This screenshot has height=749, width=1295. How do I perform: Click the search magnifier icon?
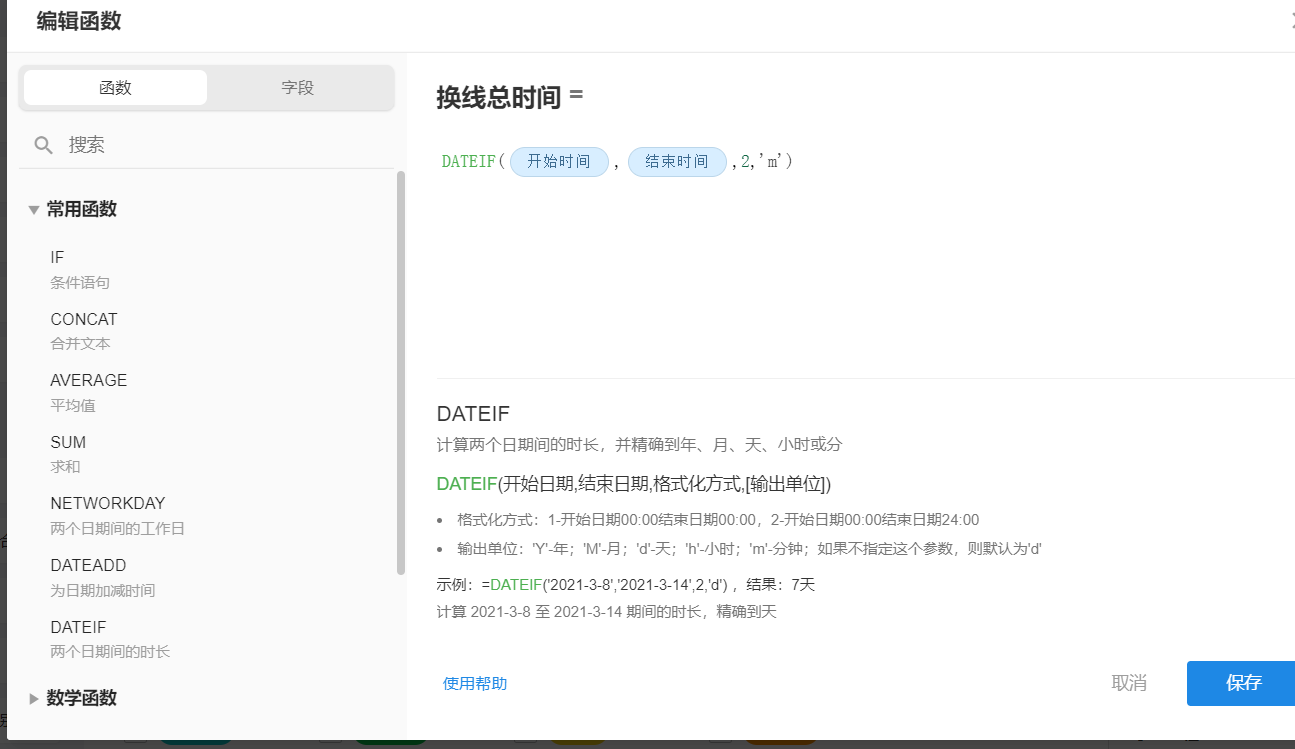pyautogui.click(x=43, y=145)
